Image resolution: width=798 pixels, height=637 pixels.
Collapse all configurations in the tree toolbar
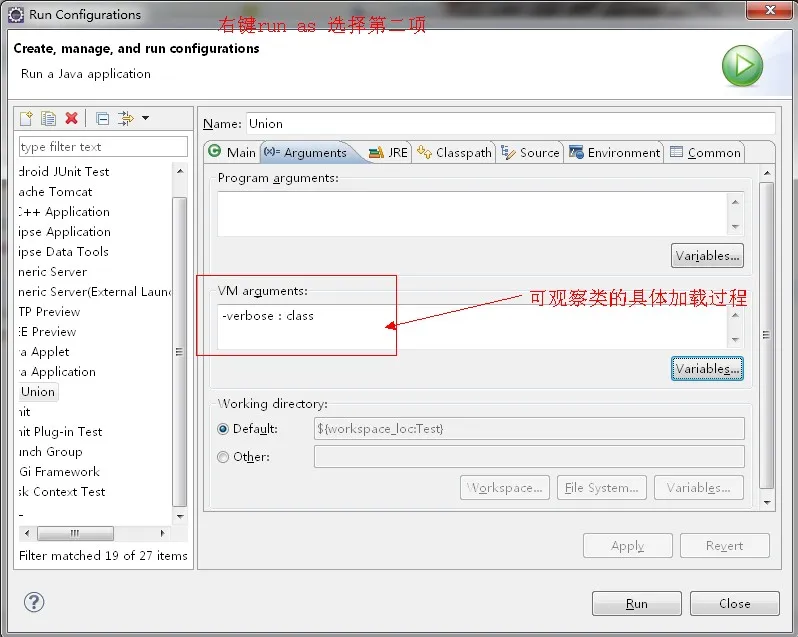(102, 119)
